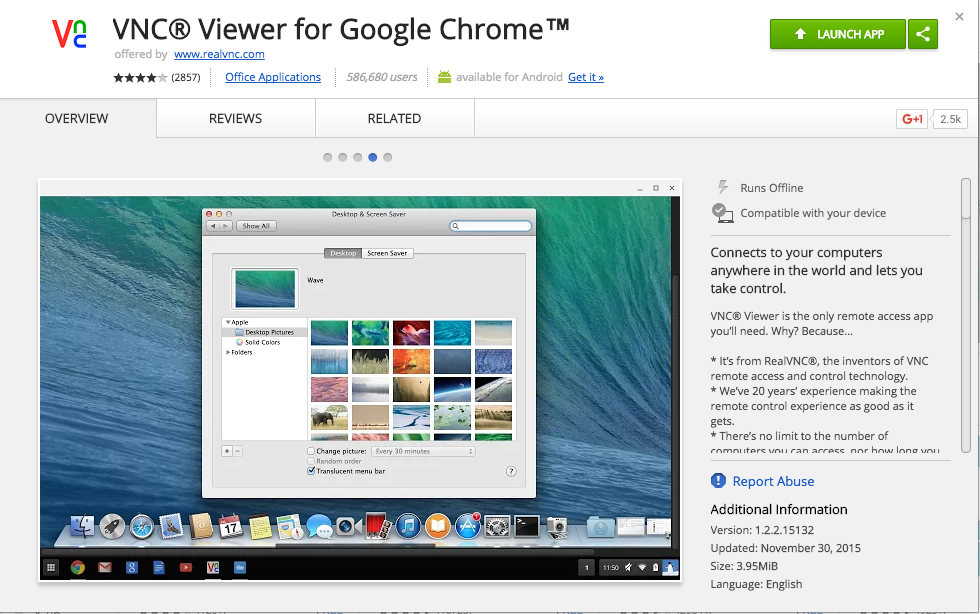Enable the Change picture checkbox

pos(312,451)
